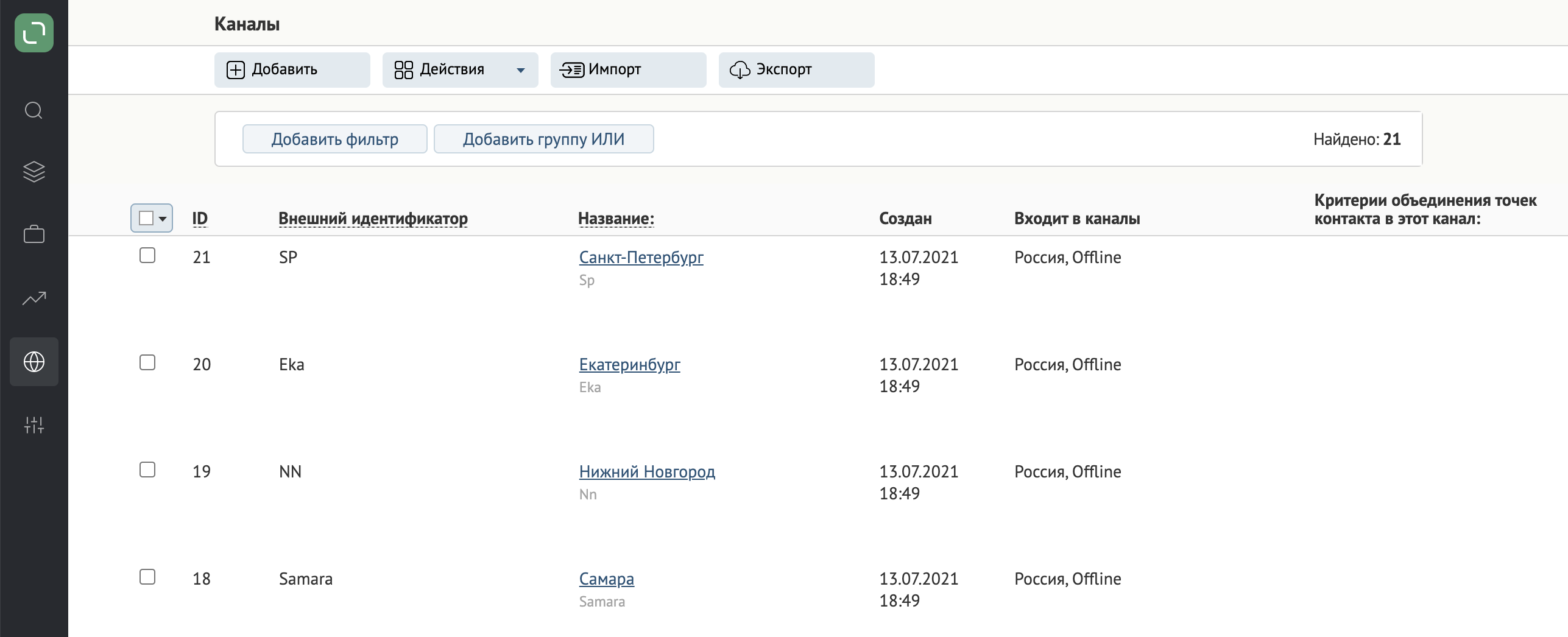The height and width of the screenshot is (637, 1568).
Task: Open the Действия dropdown menu
Action: [461, 70]
